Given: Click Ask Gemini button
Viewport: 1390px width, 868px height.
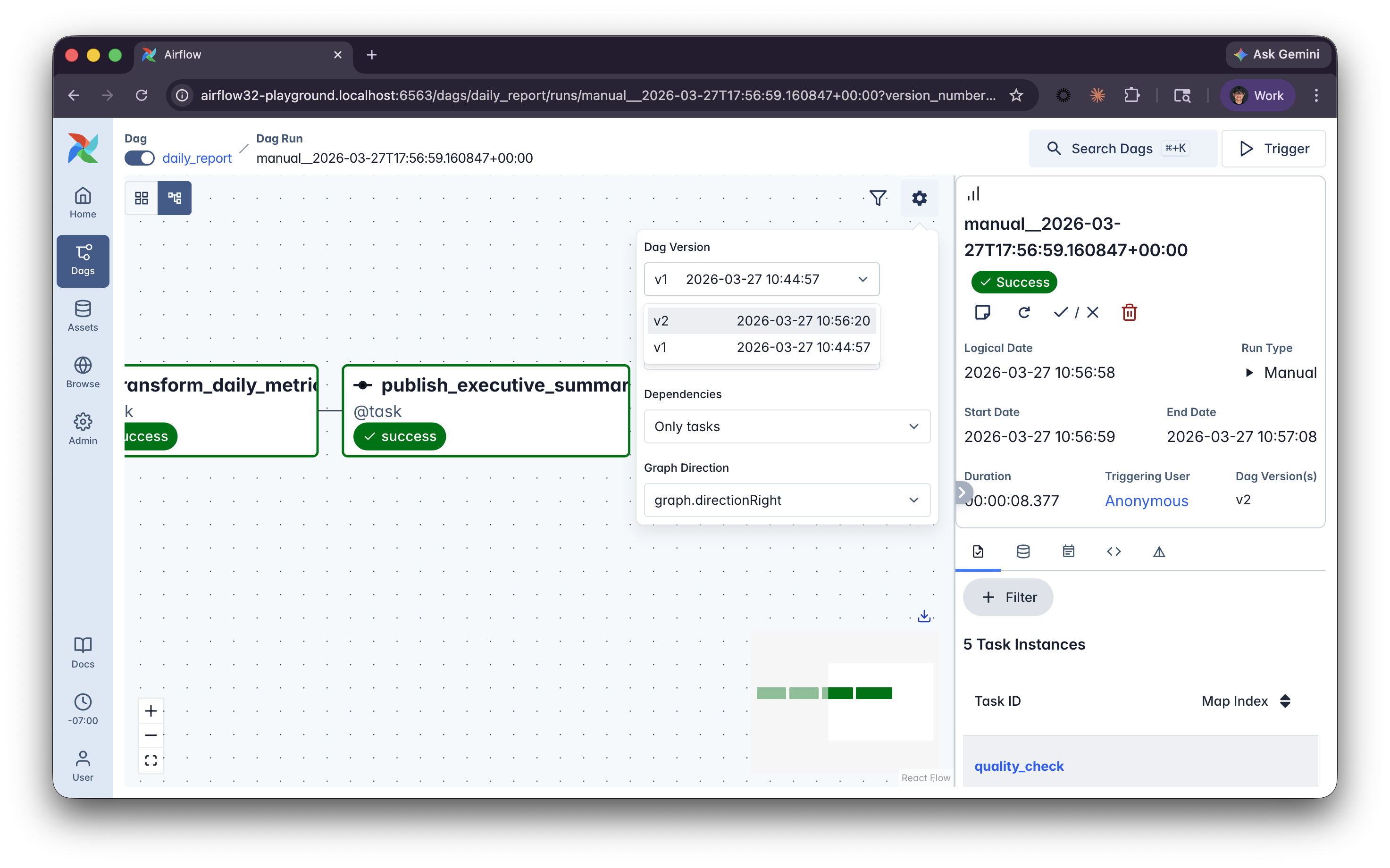Looking at the screenshot, I should pos(1278,55).
